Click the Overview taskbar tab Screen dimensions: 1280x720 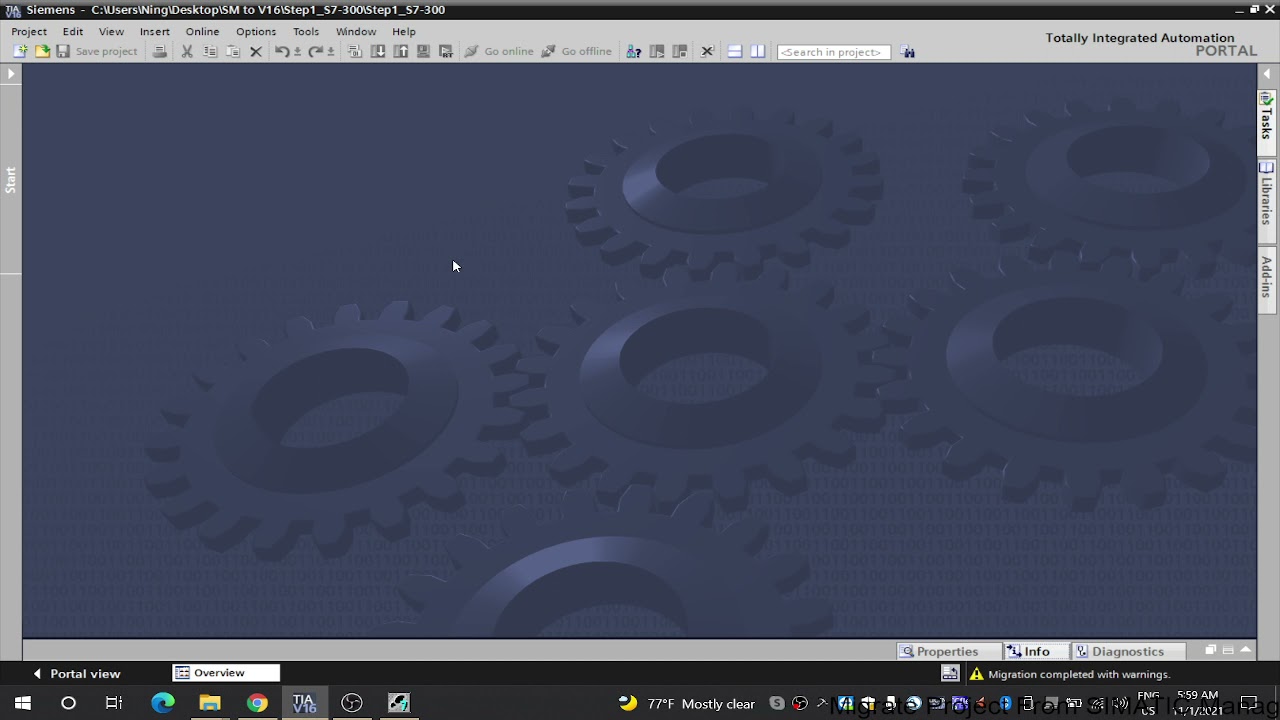(225, 673)
